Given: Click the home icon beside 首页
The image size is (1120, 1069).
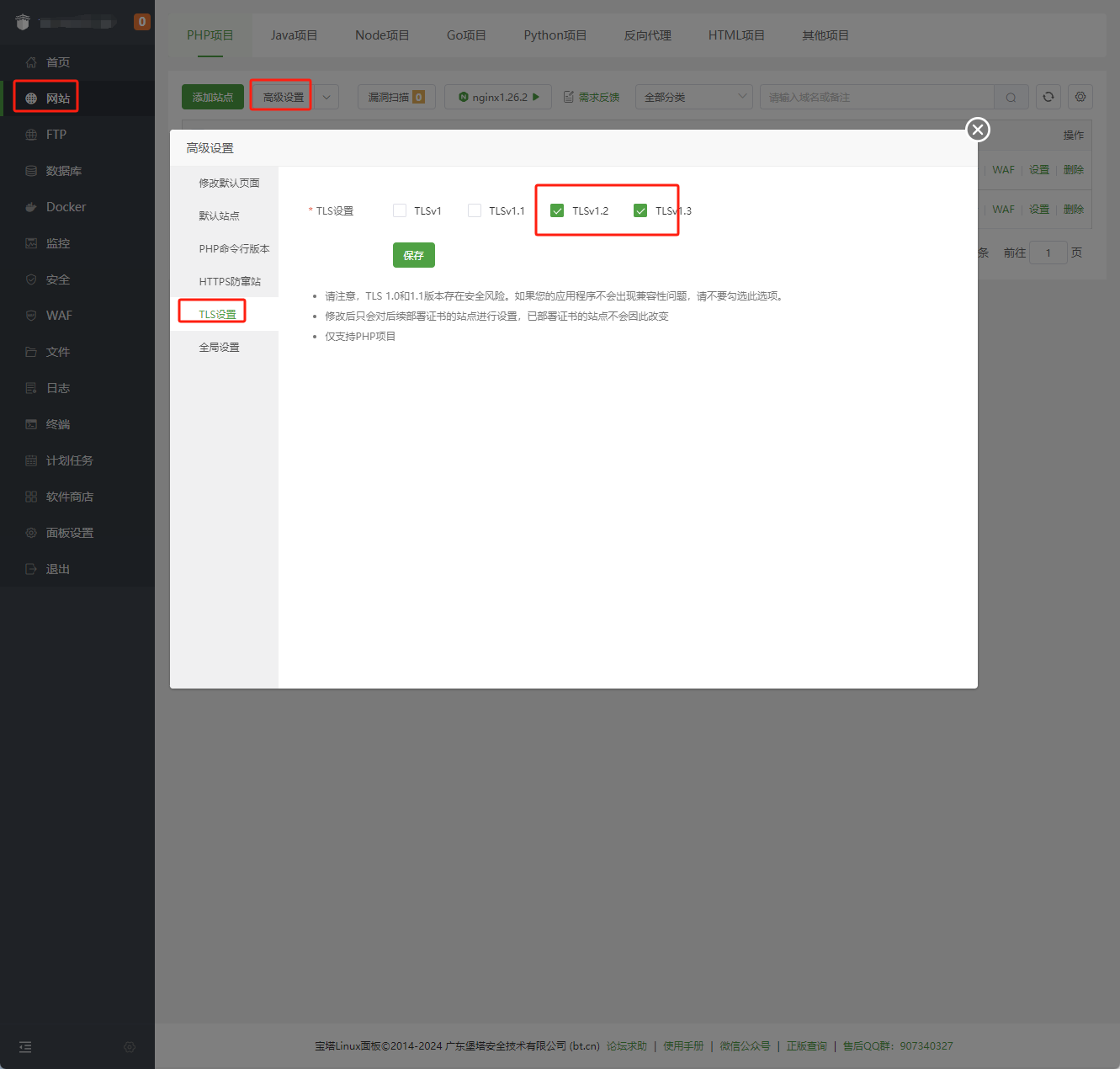Looking at the screenshot, I should click(x=31, y=62).
